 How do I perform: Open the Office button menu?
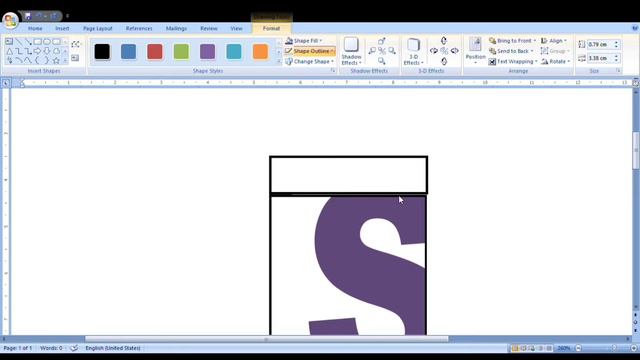[10, 20]
